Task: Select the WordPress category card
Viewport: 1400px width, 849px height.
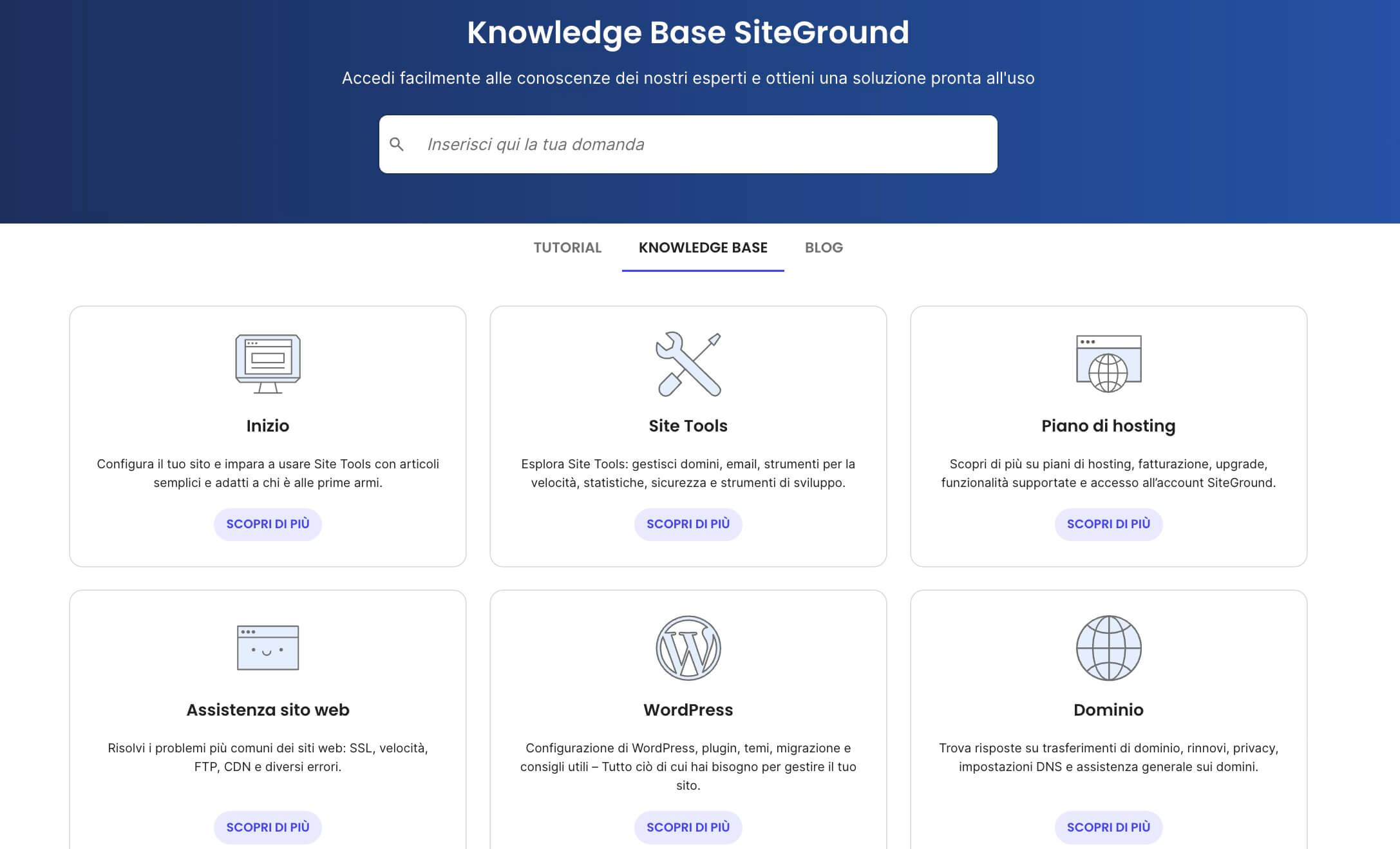Action: point(688,710)
